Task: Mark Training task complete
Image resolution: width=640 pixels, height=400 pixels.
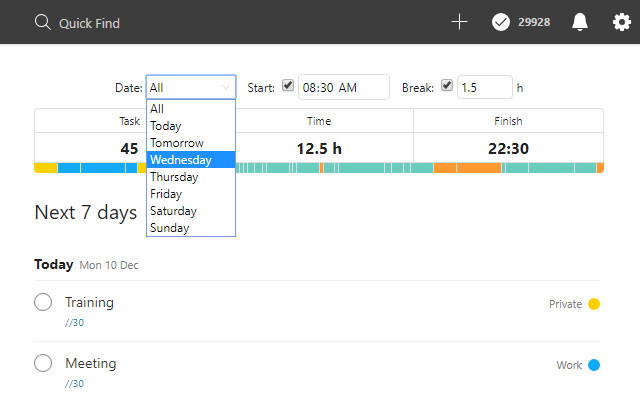Action: [x=43, y=302]
